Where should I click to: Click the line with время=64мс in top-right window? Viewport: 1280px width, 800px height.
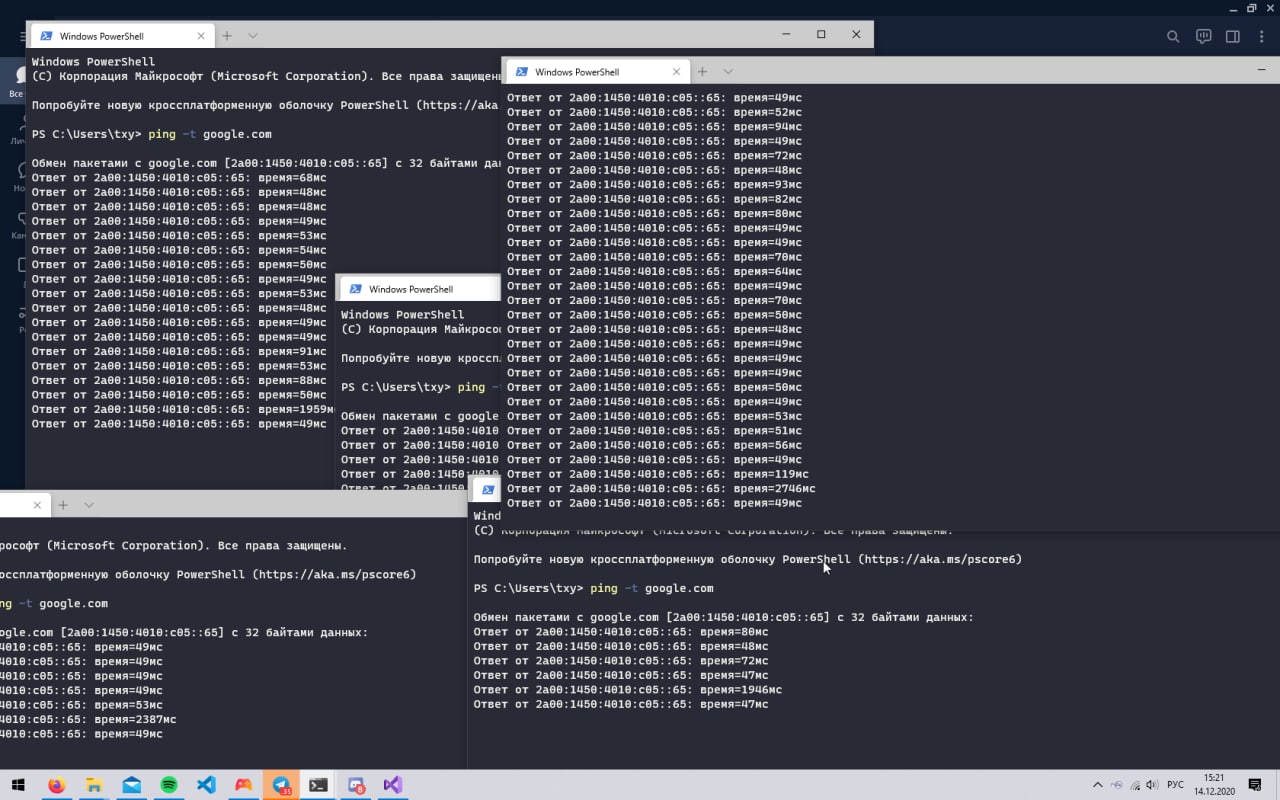click(x=654, y=272)
